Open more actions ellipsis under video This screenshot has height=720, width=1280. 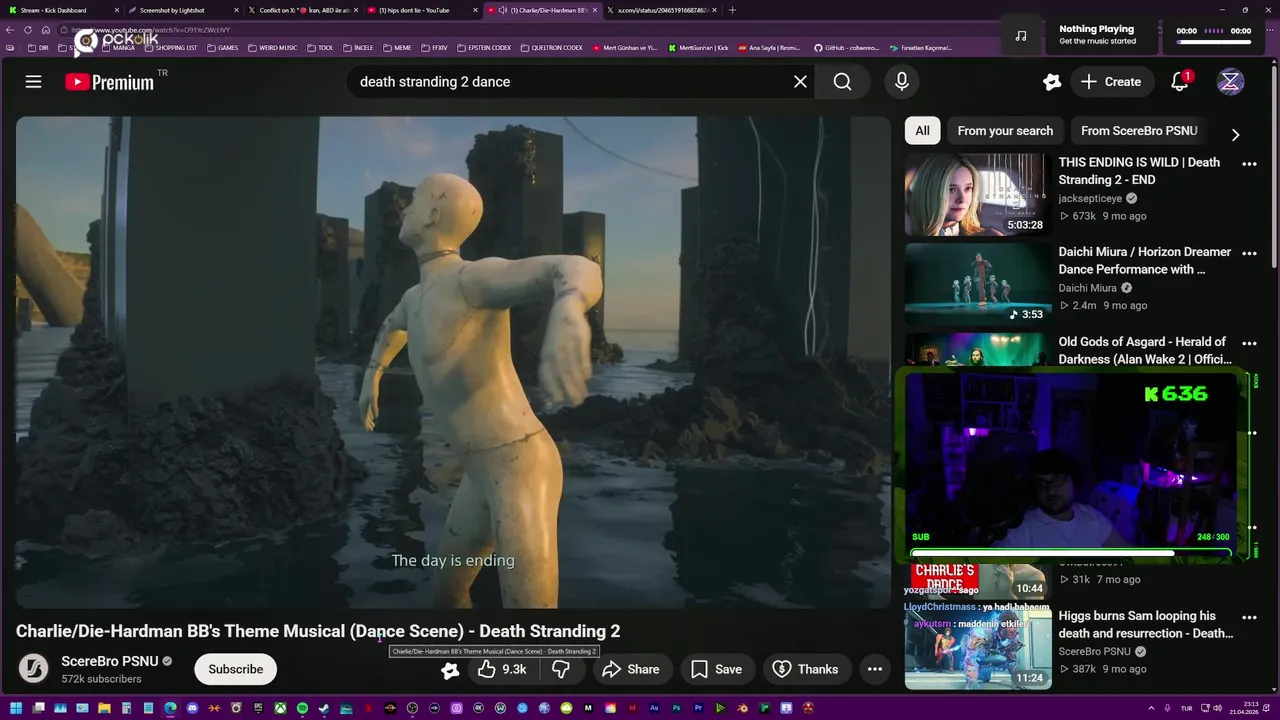pyautogui.click(x=875, y=669)
